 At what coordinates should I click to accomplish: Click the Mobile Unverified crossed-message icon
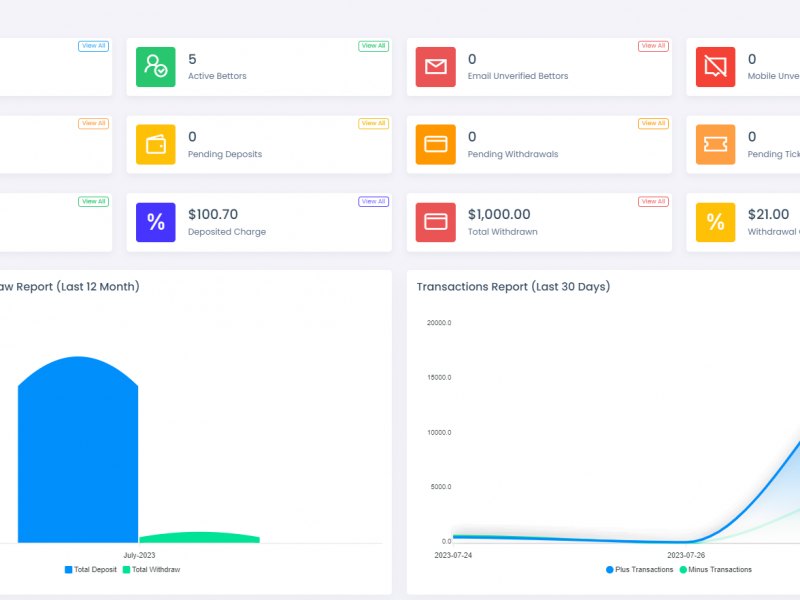[x=715, y=67]
